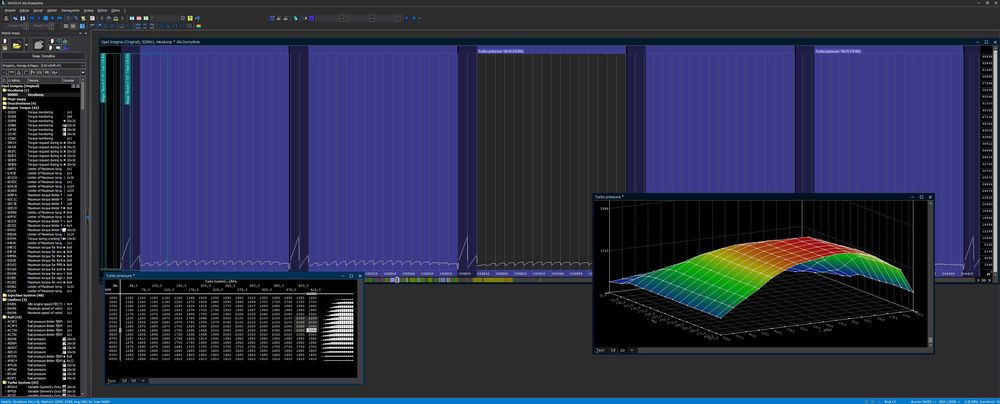Select the Hexdump entry in the tree

pyautogui.click(x=35, y=94)
